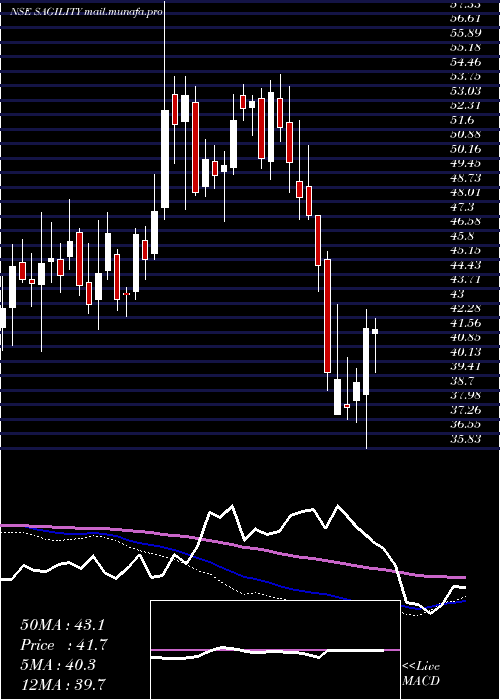The height and width of the screenshot is (700, 500).
Task: Click the 43.71 price axis label
Action: (466, 279)
